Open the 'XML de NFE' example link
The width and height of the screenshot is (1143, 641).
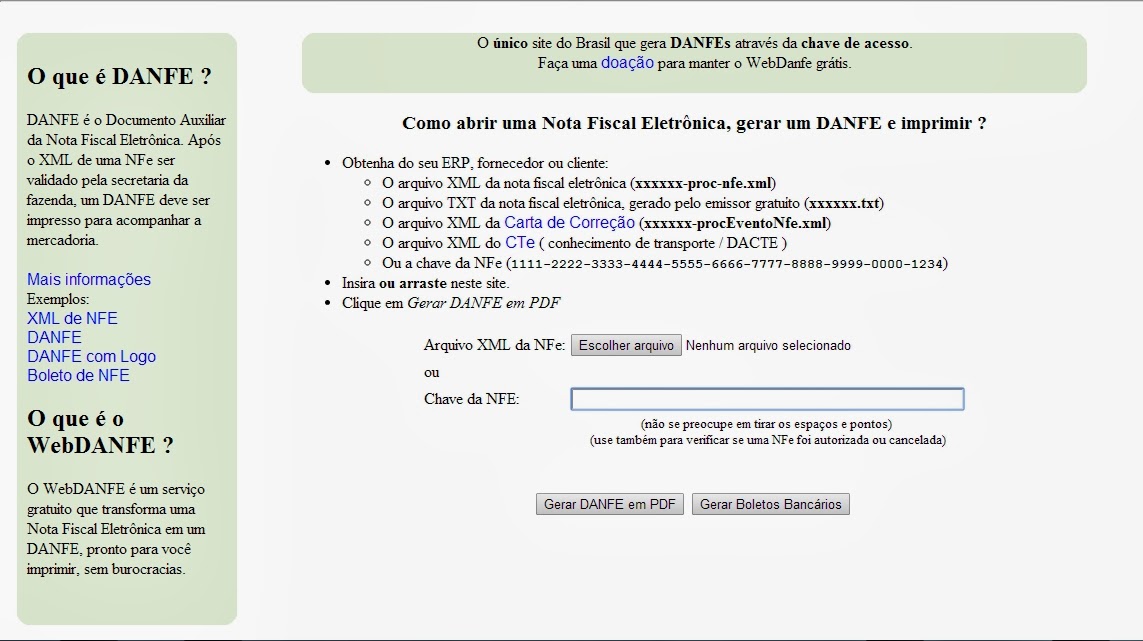[x=72, y=318]
